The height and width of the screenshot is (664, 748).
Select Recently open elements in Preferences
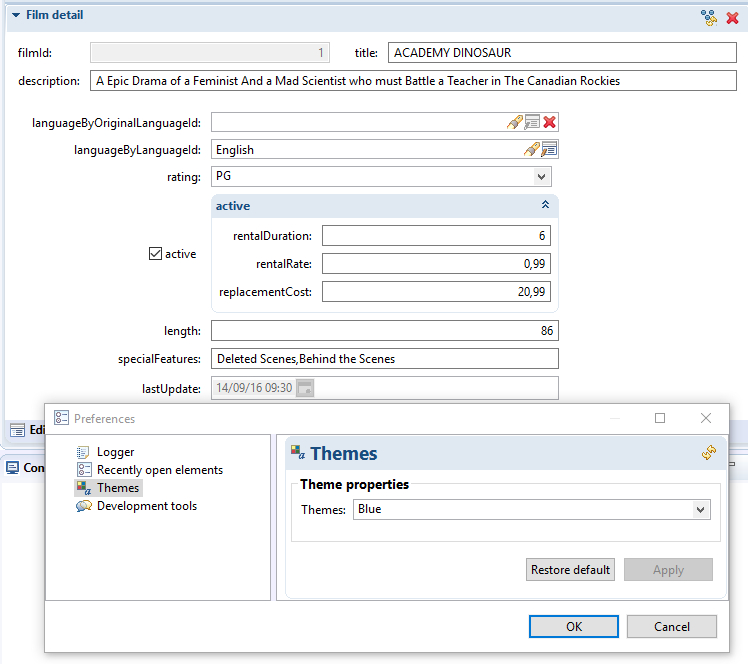(x=159, y=470)
